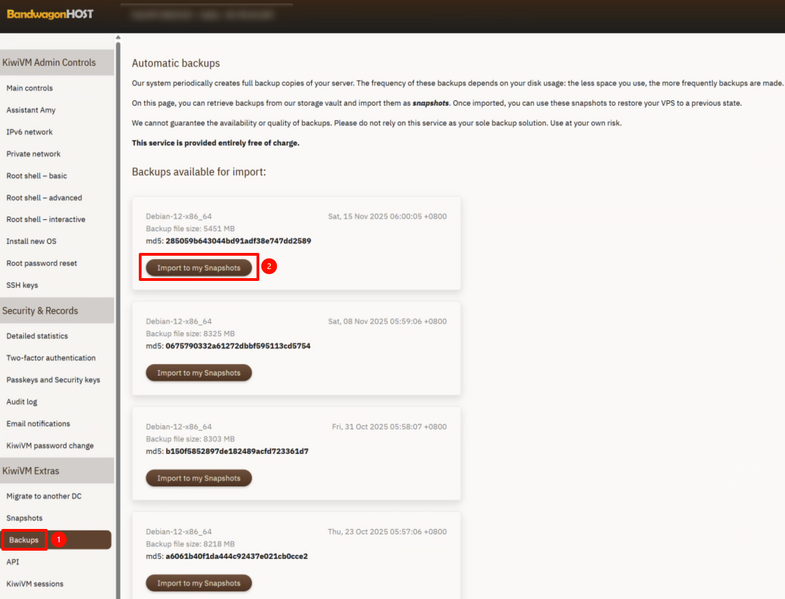Image resolution: width=785 pixels, height=599 pixels.
Task: Import the 15 Nov 2025 backup to snapshots
Action: [199, 268]
